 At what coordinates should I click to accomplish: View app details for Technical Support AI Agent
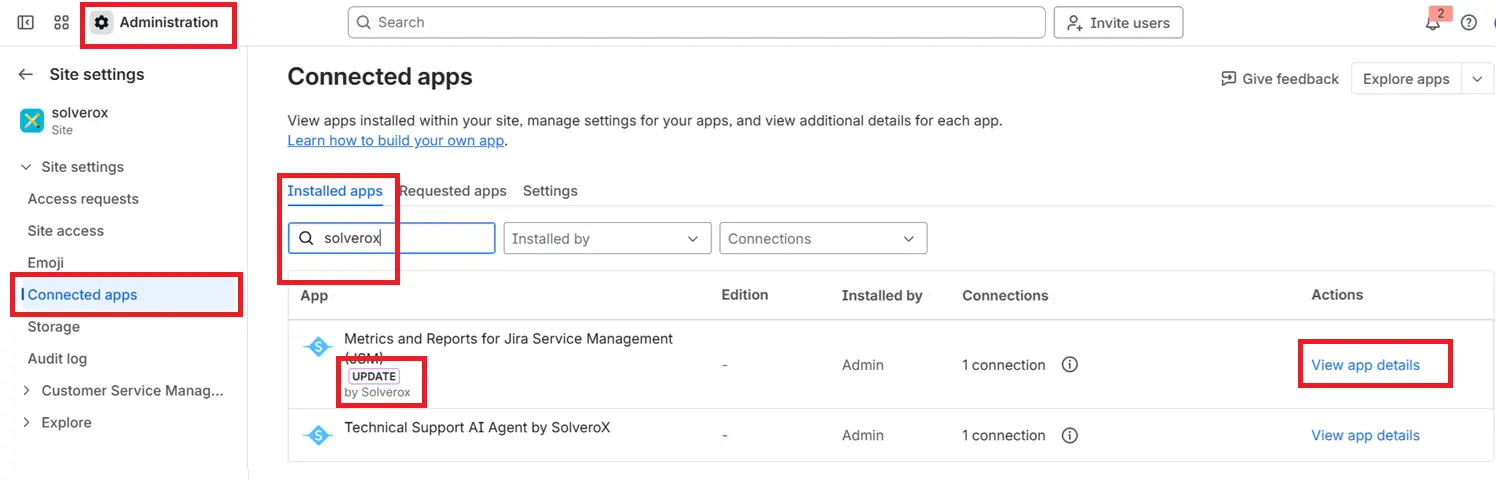1365,435
